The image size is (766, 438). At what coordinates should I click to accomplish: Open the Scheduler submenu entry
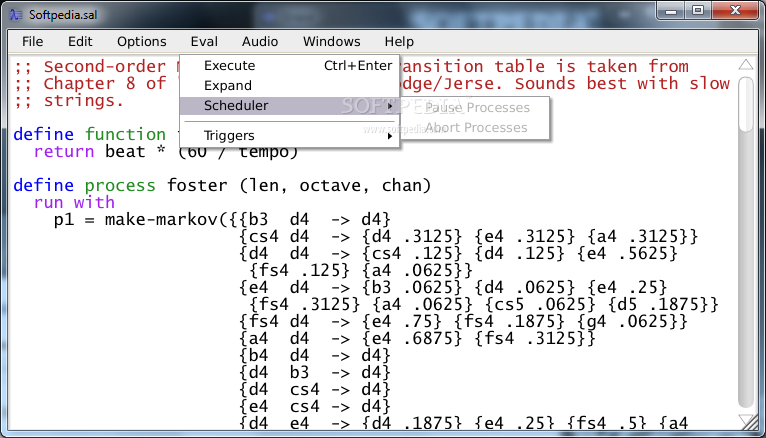pos(290,105)
